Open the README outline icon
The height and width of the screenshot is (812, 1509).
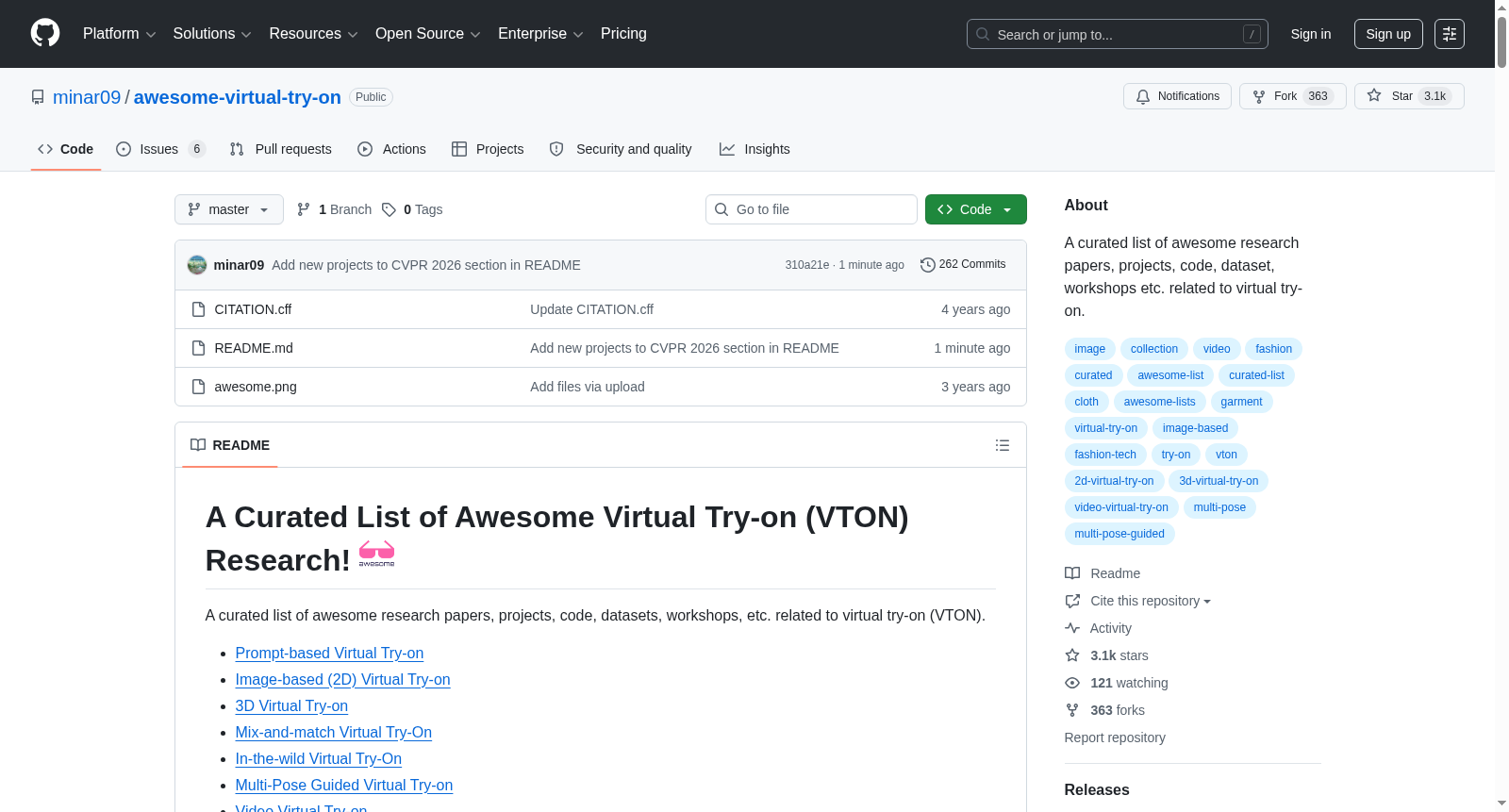pyautogui.click(x=1003, y=445)
